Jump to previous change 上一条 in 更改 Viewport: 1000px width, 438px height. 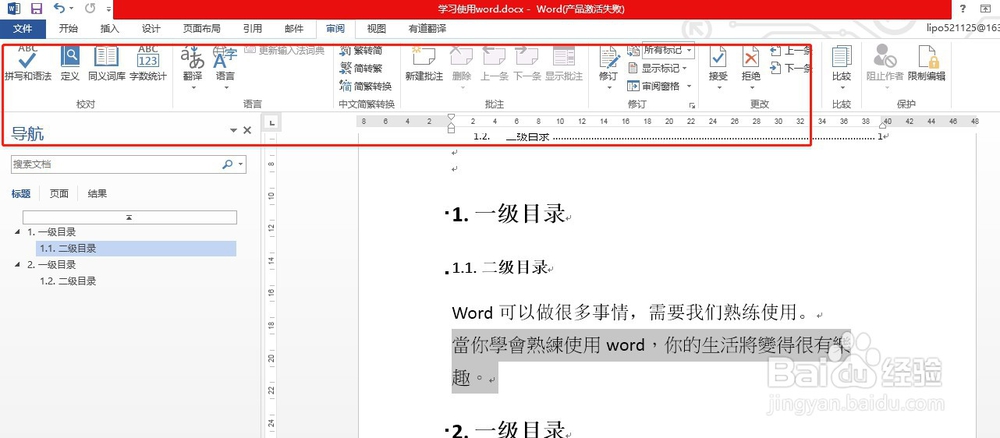pos(791,51)
